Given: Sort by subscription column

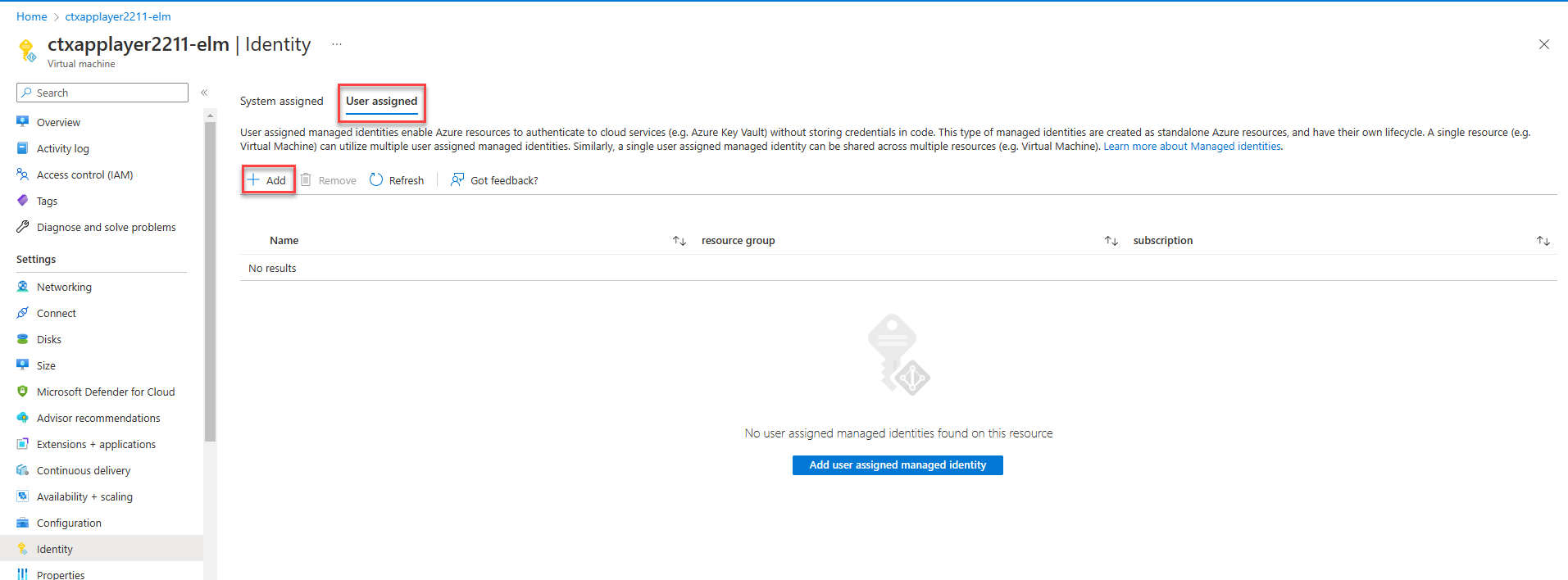Looking at the screenshot, I should click(1543, 241).
